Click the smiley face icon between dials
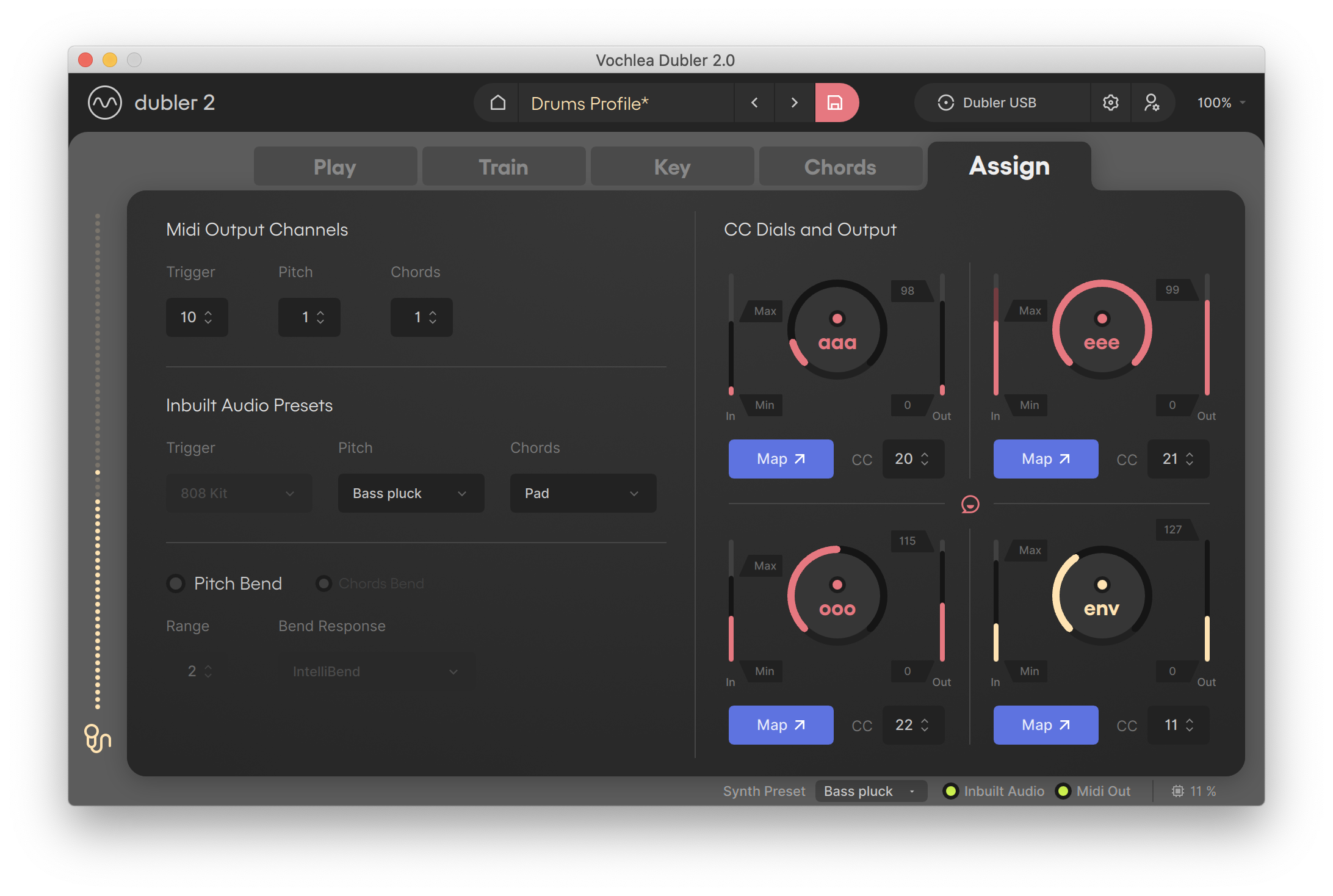 970,504
